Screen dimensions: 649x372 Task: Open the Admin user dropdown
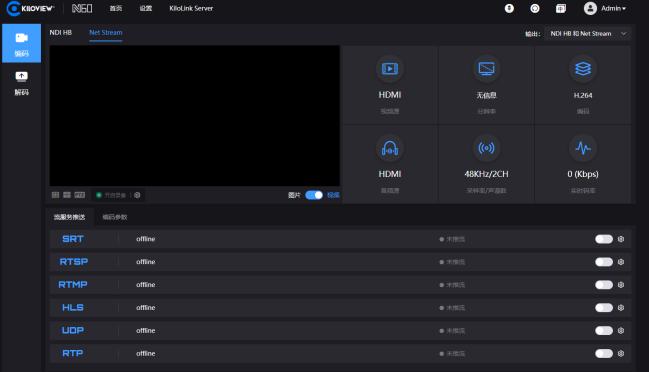605,8
